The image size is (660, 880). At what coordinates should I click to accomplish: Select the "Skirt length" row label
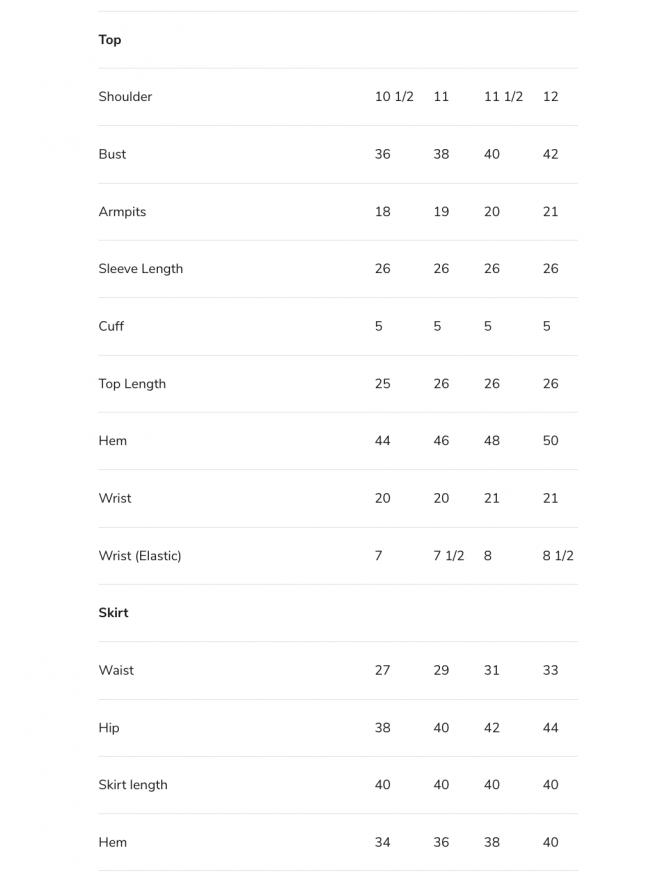point(132,785)
